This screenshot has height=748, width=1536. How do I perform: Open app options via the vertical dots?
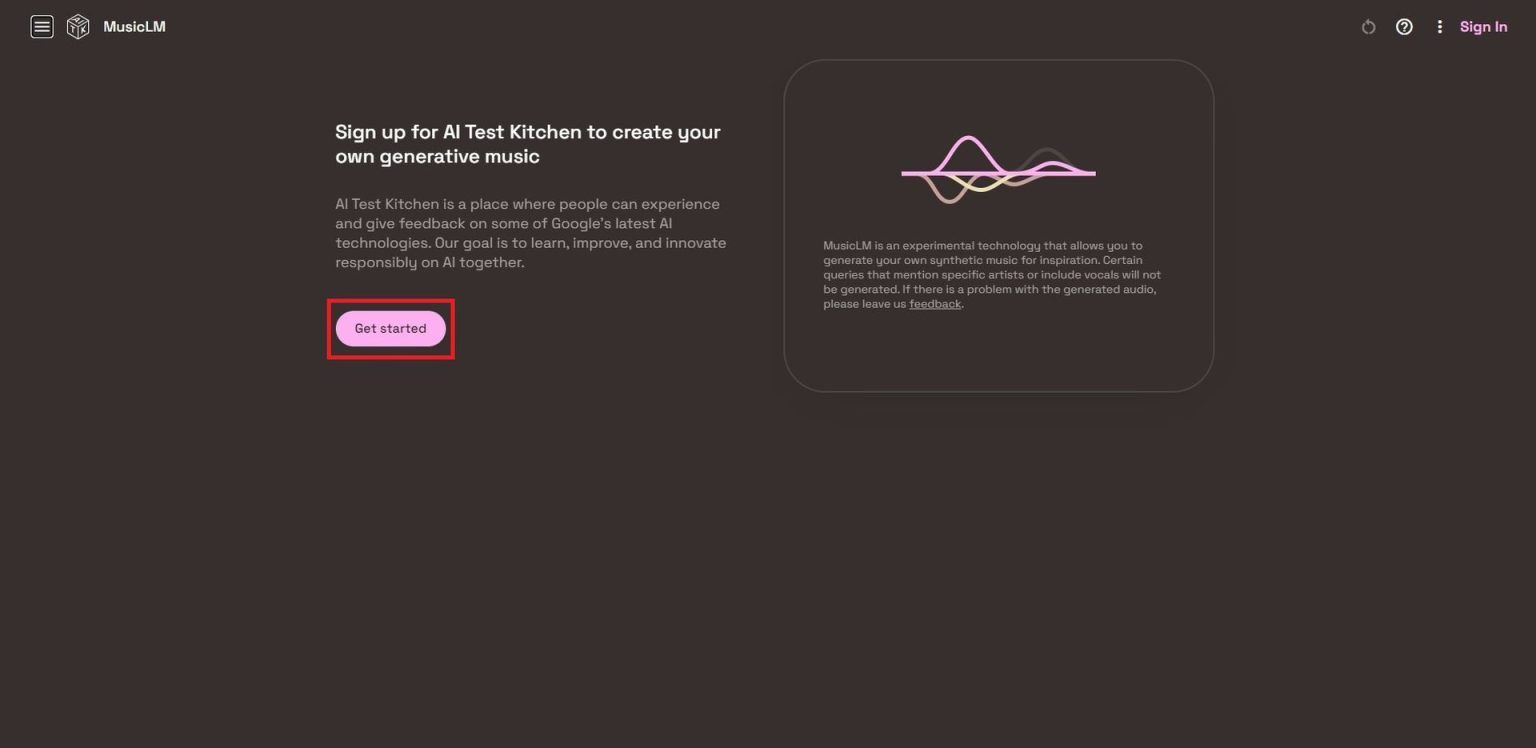tap(1440, 26)
